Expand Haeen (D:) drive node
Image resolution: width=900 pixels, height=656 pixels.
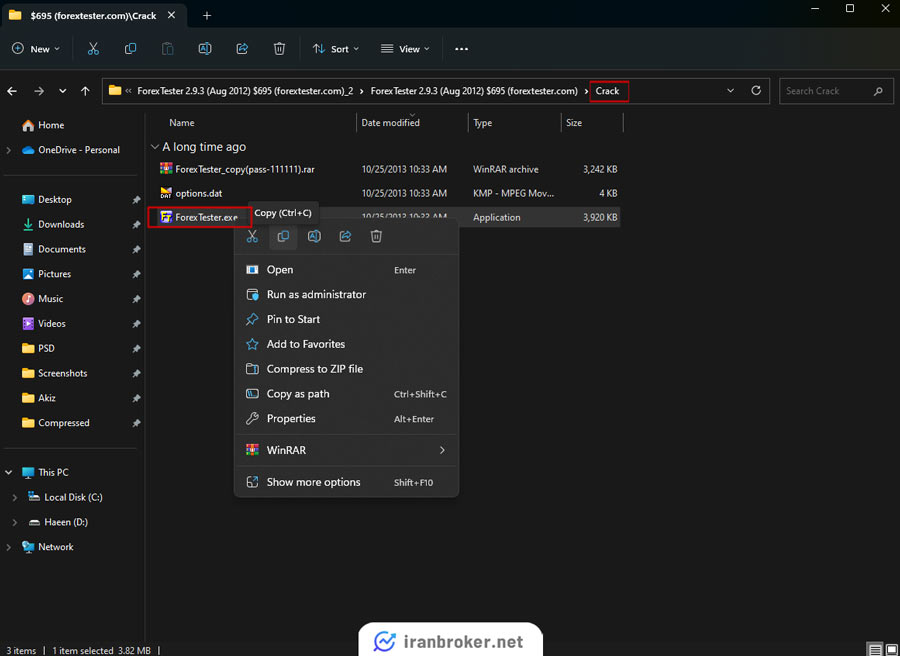click(x=15, y=522)
